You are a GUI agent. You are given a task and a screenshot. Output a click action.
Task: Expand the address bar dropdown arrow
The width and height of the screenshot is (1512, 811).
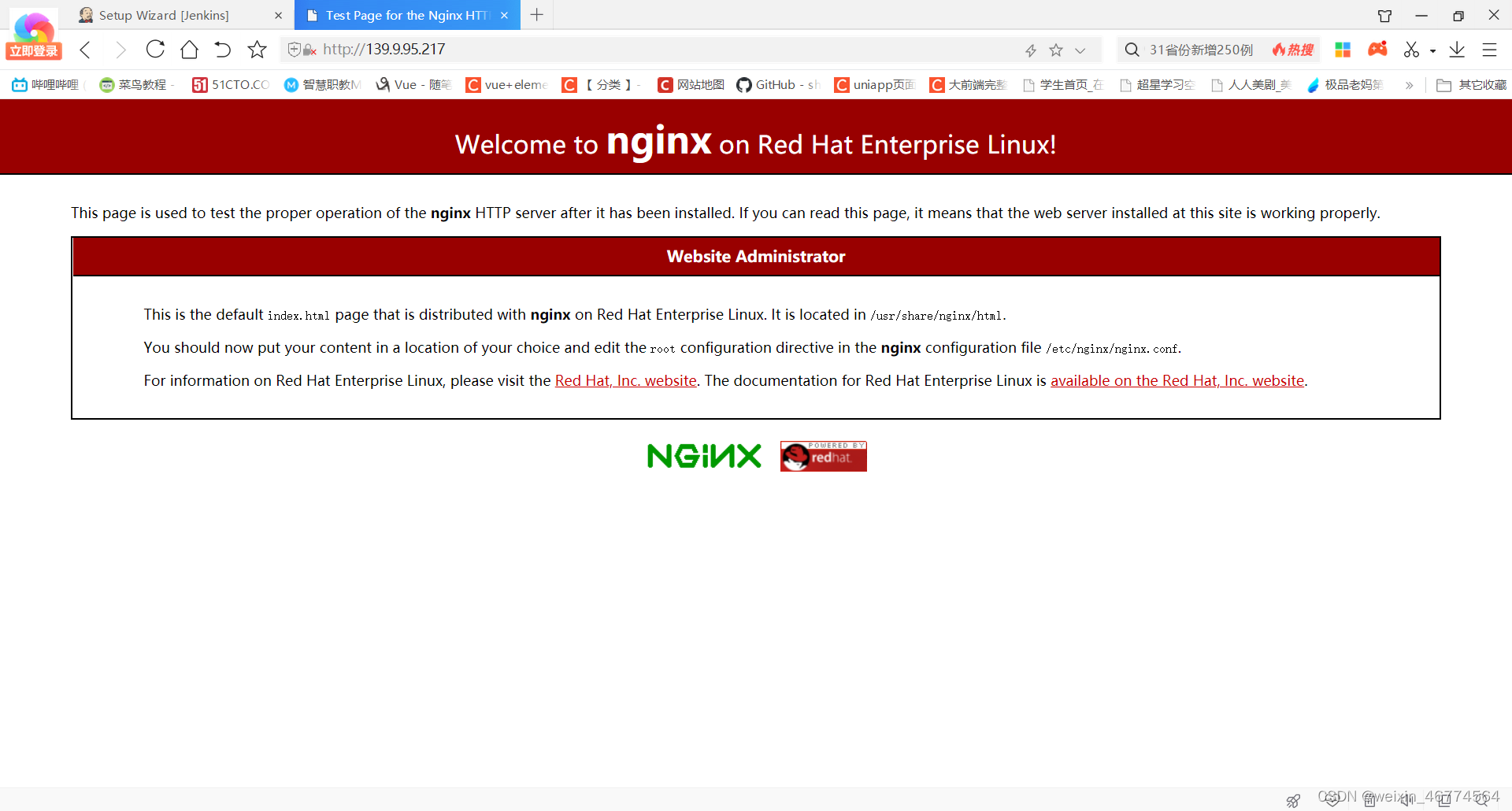point(1080,50)
